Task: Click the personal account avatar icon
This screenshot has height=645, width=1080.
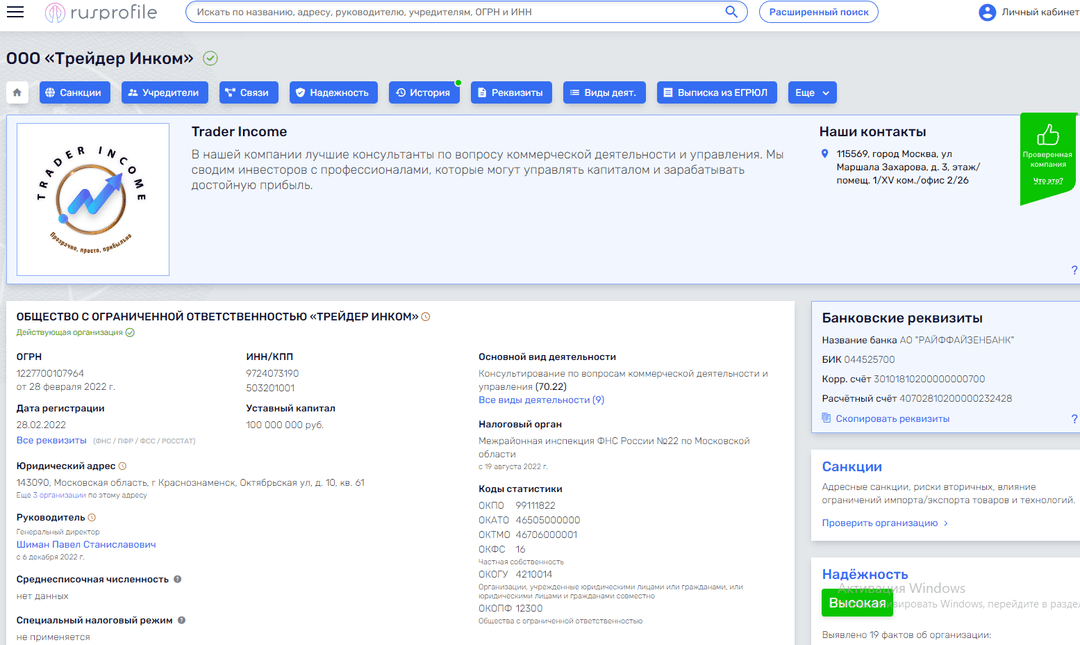Action: coord(987,12)
